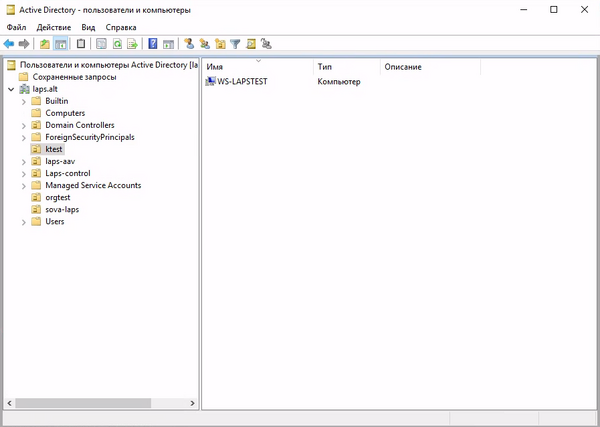Image resolution: width=600 pixels, height=427 pixels.
Task: Click the Find objects toolbar icon
Action: point(251,44)
